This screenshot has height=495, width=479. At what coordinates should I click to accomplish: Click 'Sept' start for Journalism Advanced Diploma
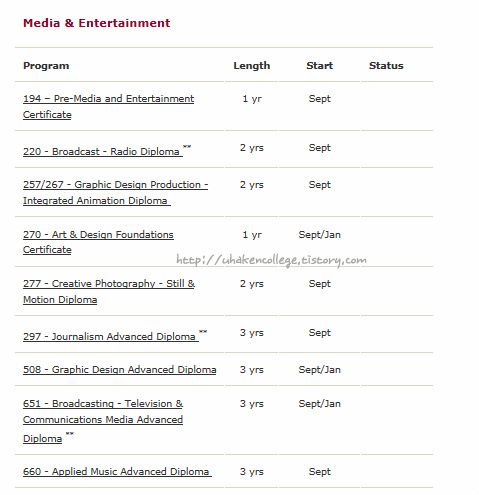319,333
